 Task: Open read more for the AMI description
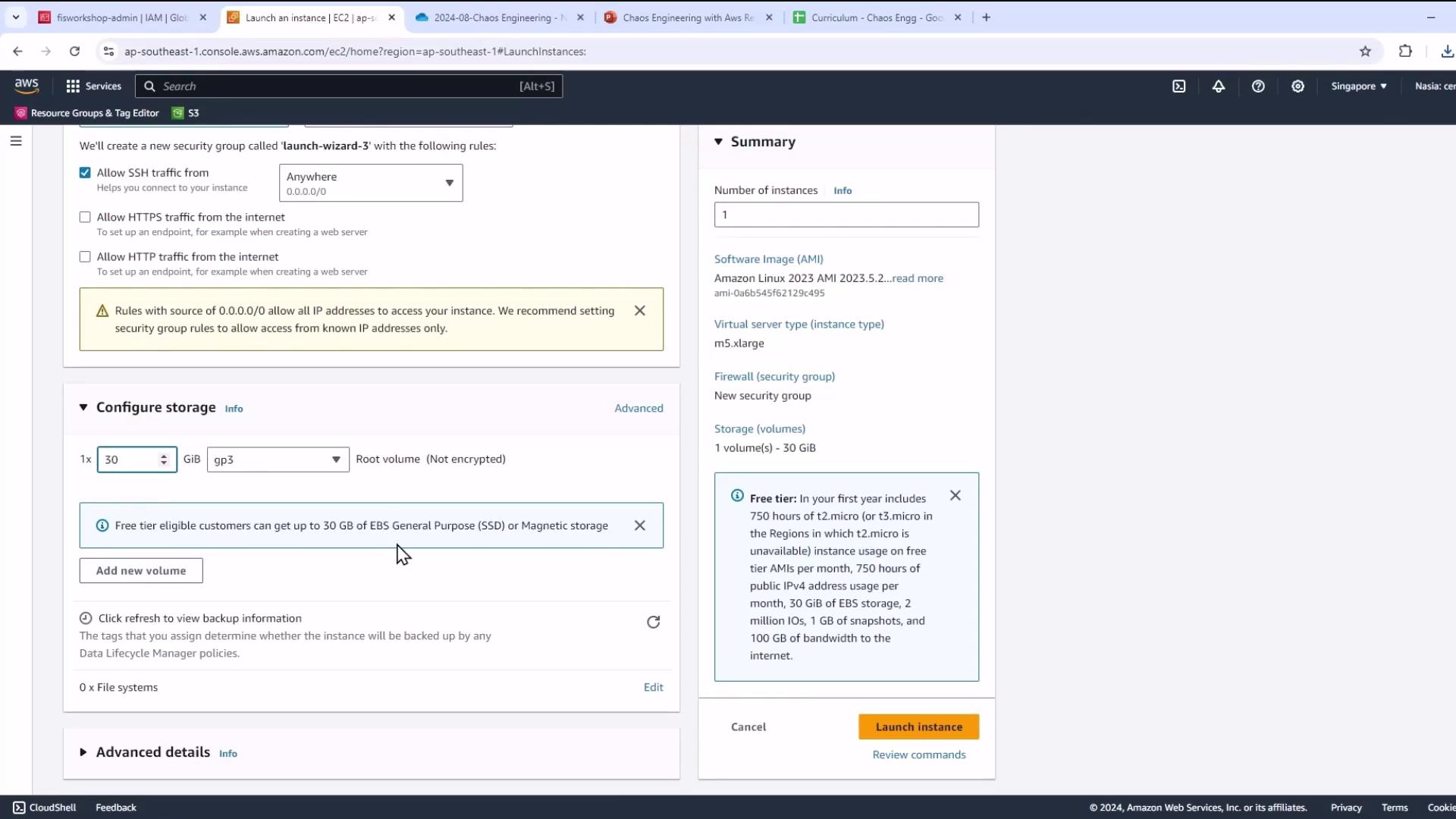tap(918, 278)
